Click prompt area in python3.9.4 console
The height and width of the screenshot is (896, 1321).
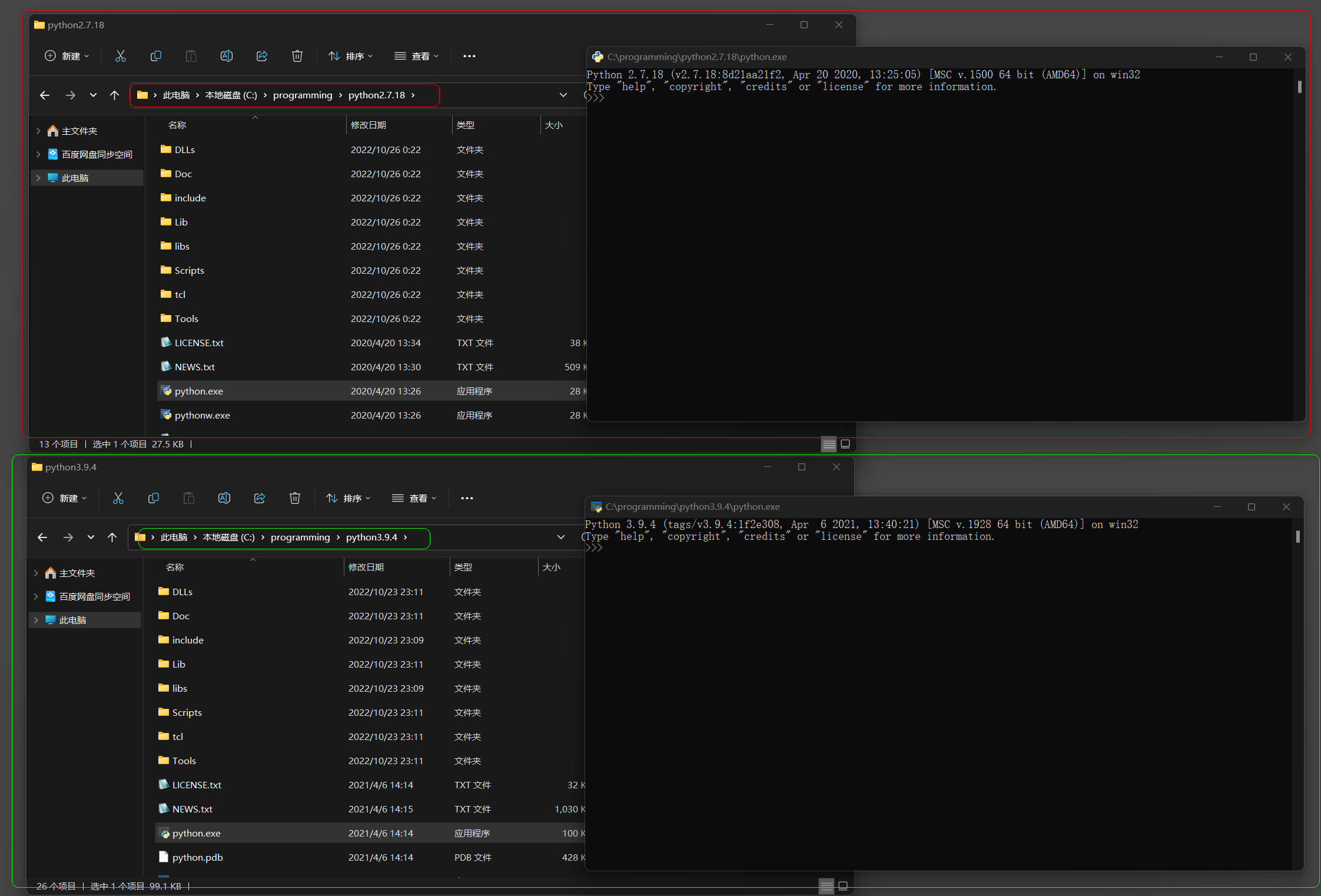593,548
